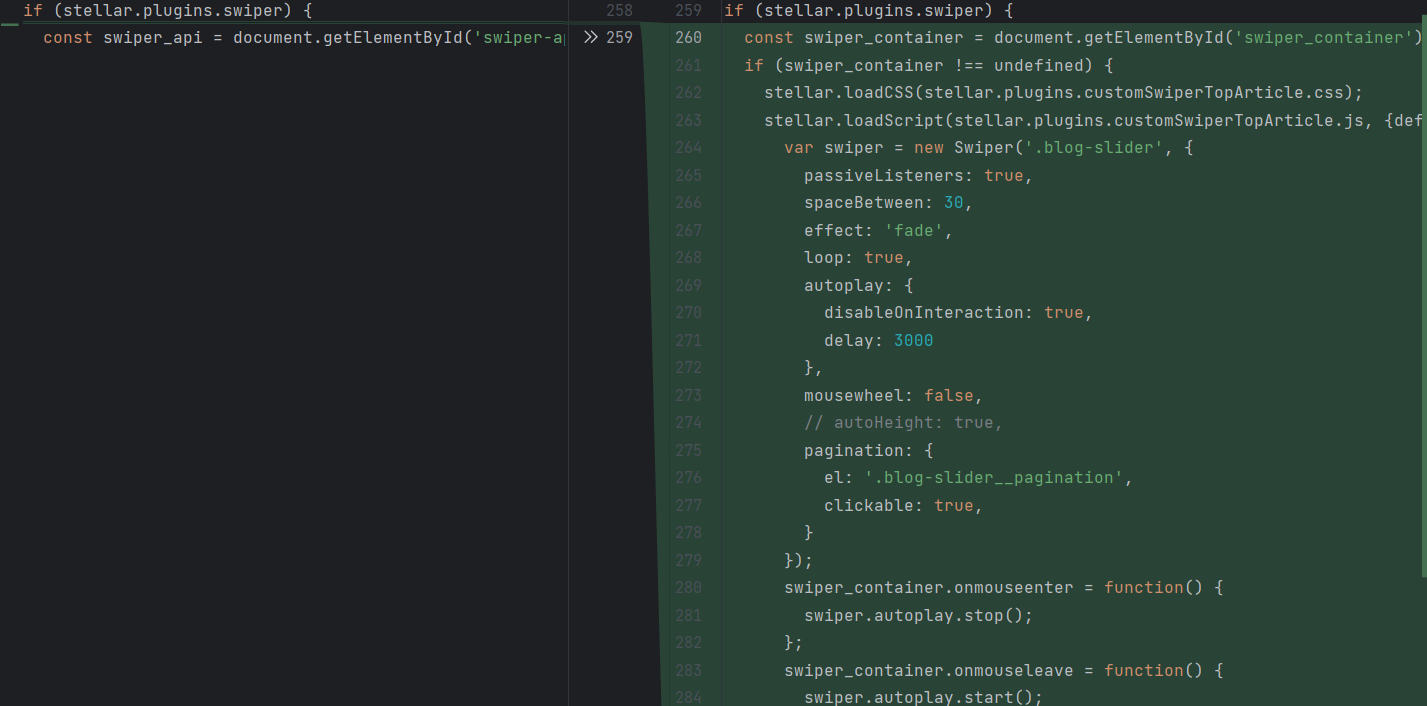
Task: Click line number 260 in right gutter
Action: (x=688, y=38)
